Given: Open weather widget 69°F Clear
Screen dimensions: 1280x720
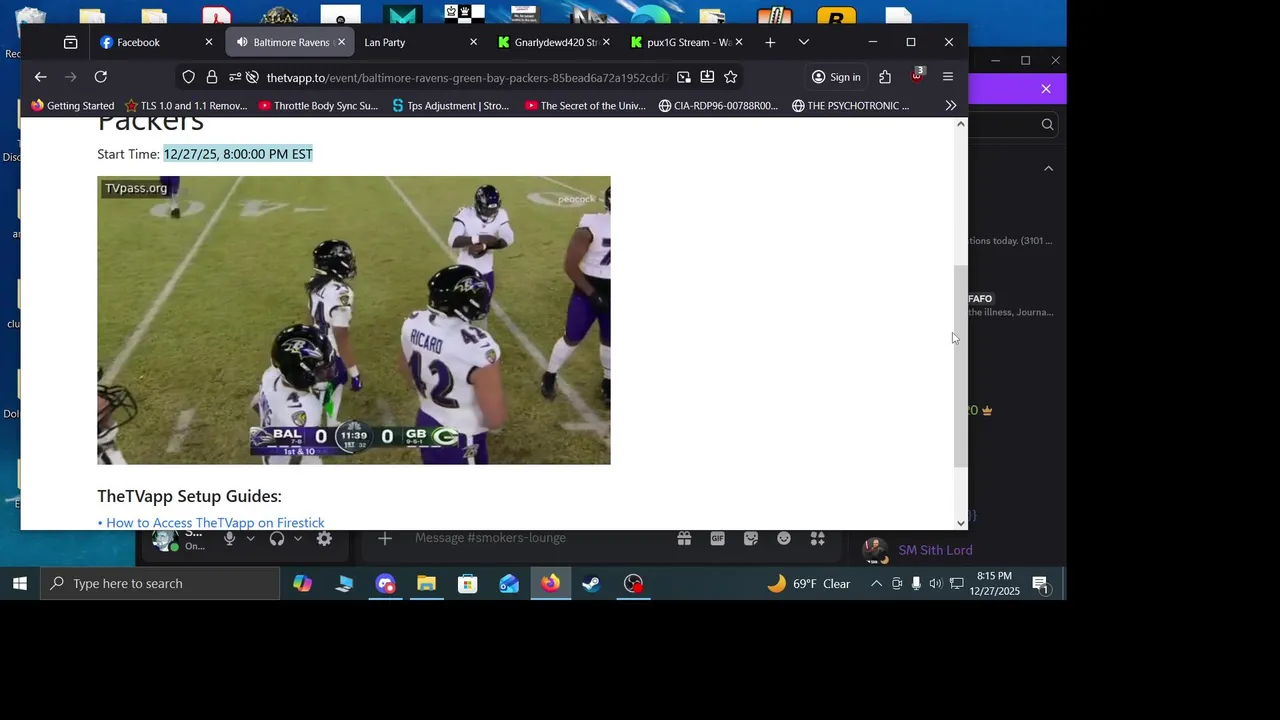Looking at the screenshot, I should [808, 583].
